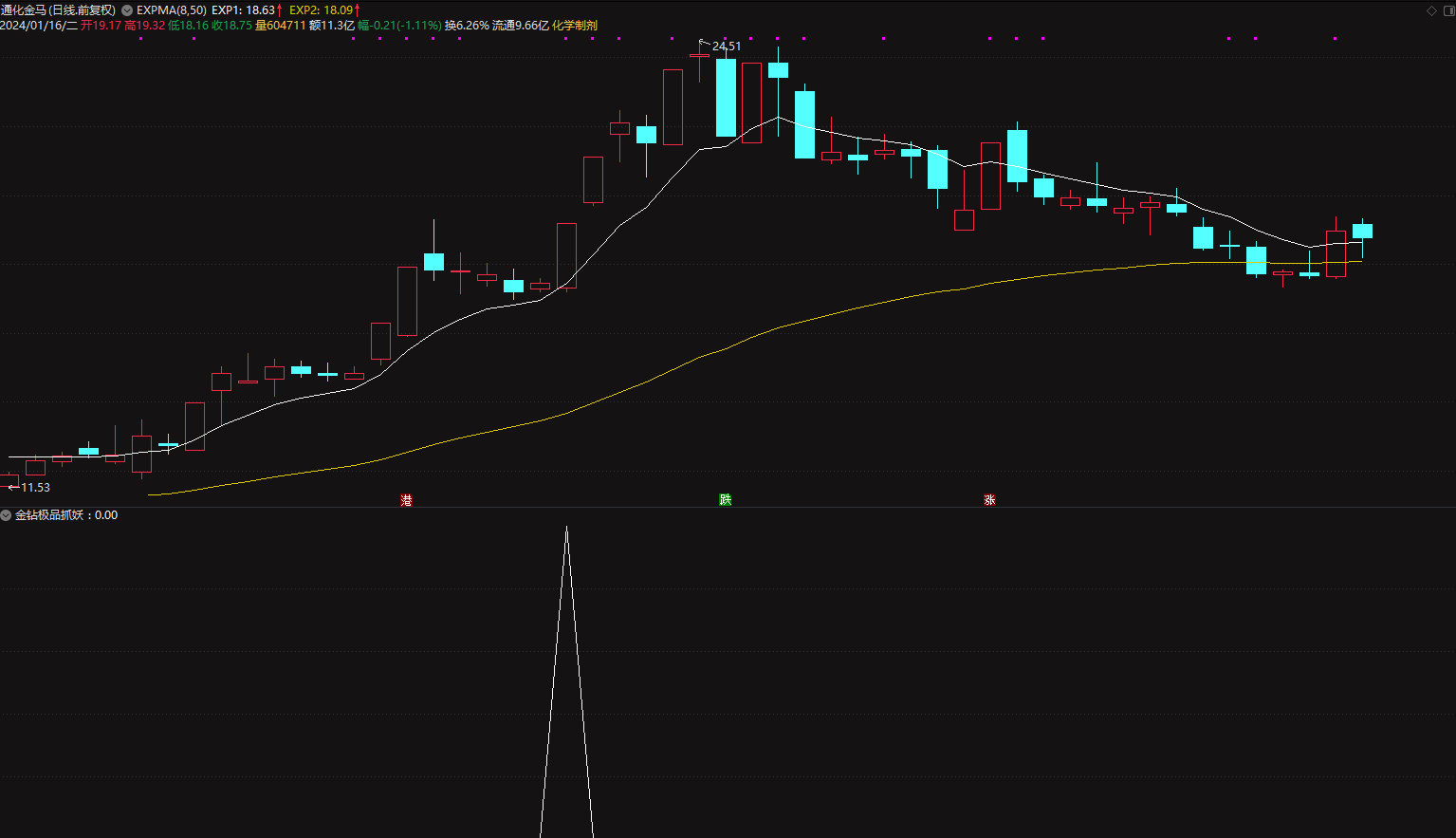The width and height of the screenshot is (1456, 838).
Task: Click the candlestick at the 24.51 peak
Action: coord(699,57)
